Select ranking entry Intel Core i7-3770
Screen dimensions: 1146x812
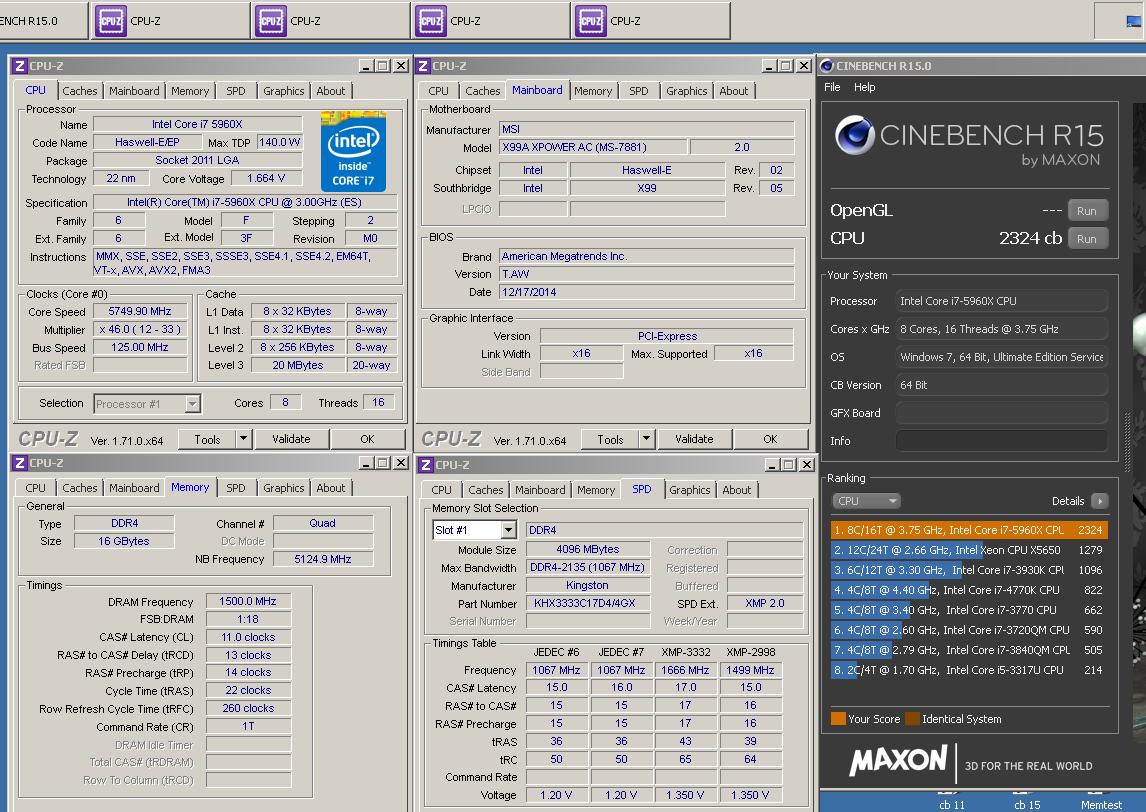969,610
